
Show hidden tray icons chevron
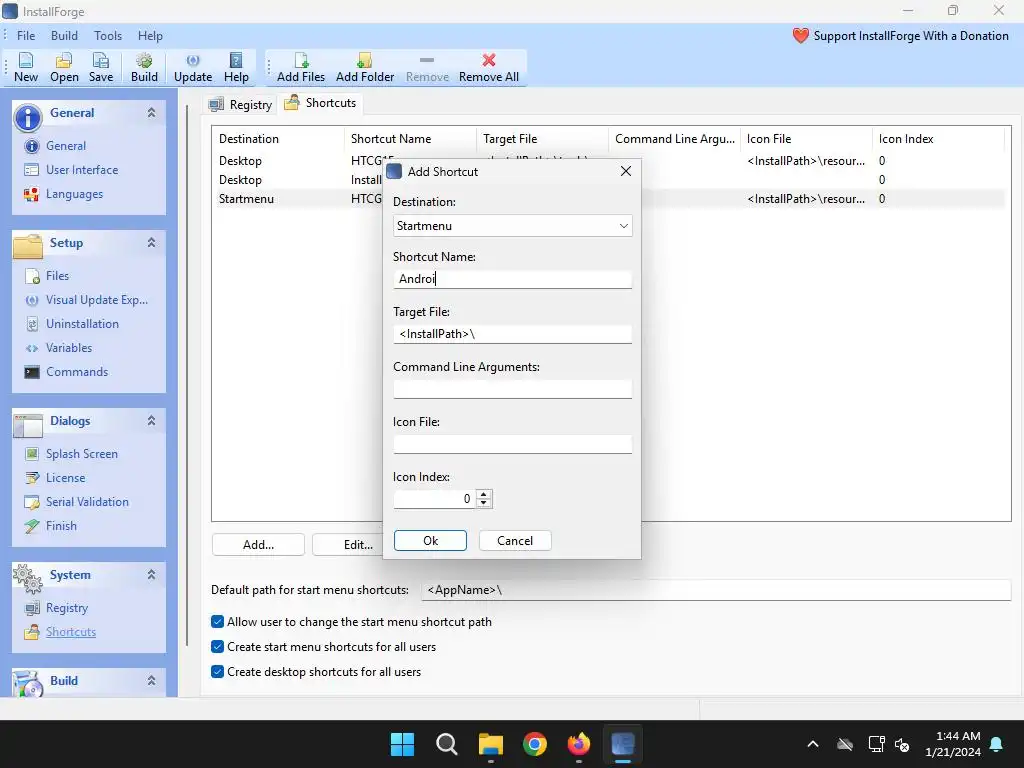(x=812, y=744)
